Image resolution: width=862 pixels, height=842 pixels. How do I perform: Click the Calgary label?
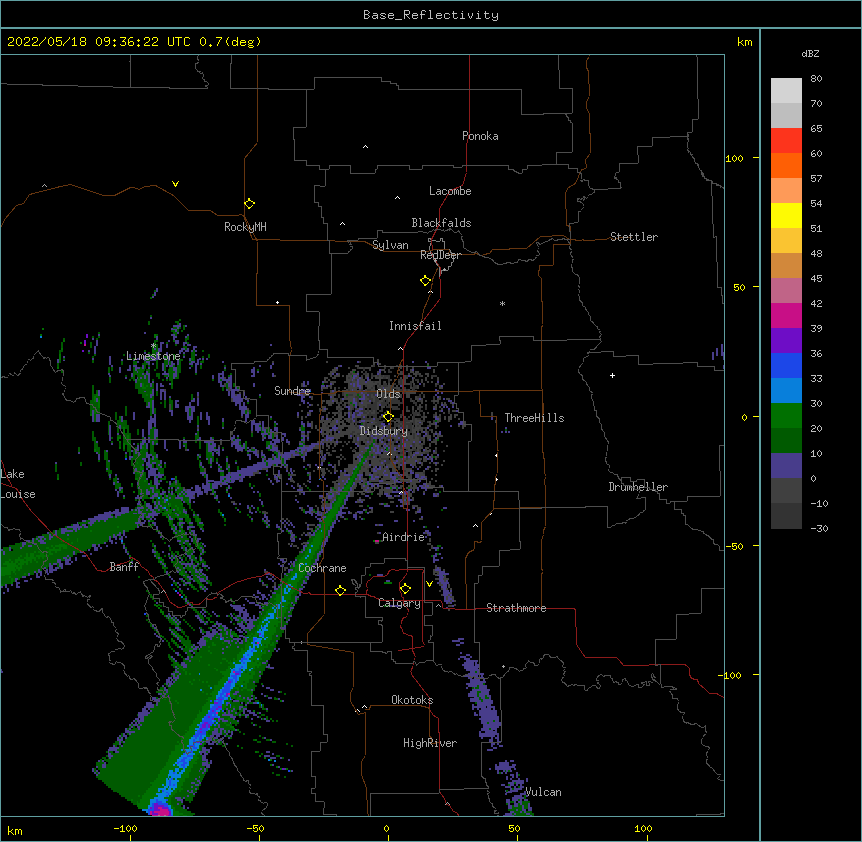click(399, 603)
